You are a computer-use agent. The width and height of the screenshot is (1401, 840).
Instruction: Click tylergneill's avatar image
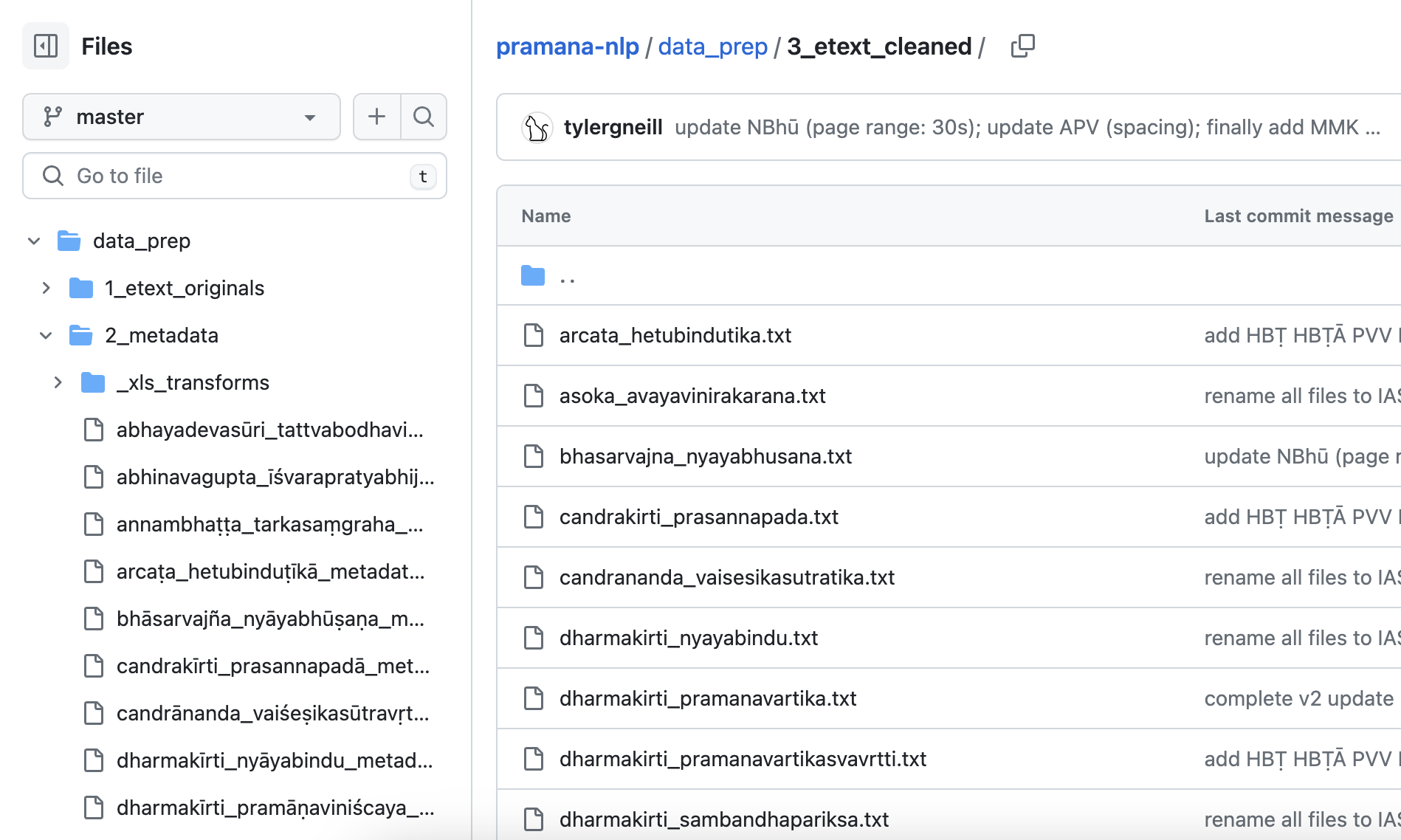(x=537, y=127)
